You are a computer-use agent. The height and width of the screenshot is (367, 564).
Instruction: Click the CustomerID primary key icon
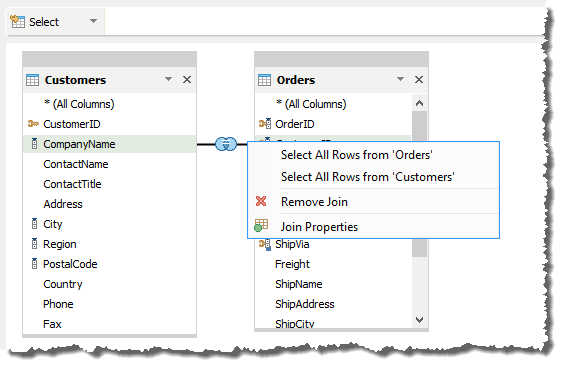coord(33,124)
